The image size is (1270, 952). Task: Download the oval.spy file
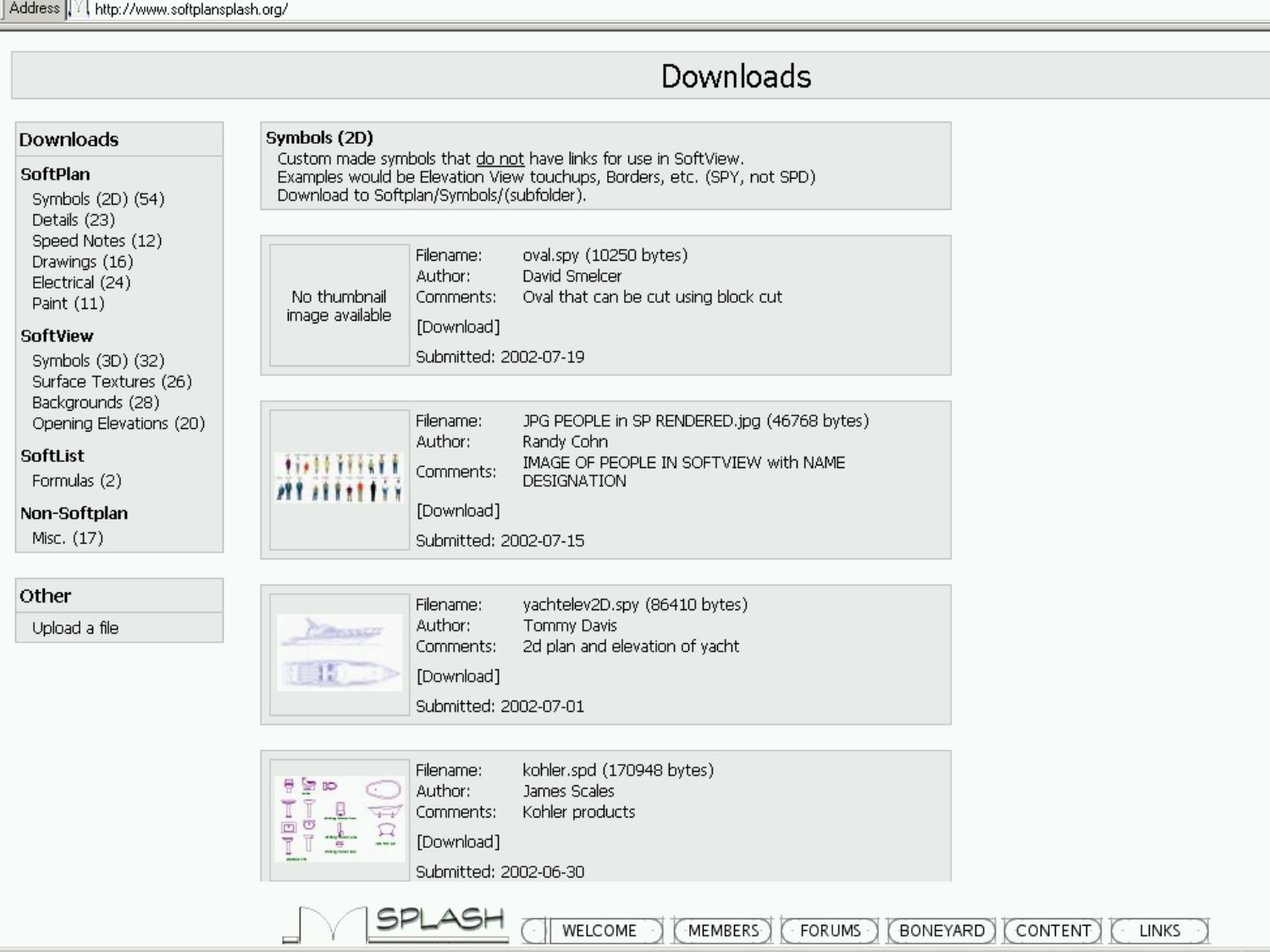point(458,327)
